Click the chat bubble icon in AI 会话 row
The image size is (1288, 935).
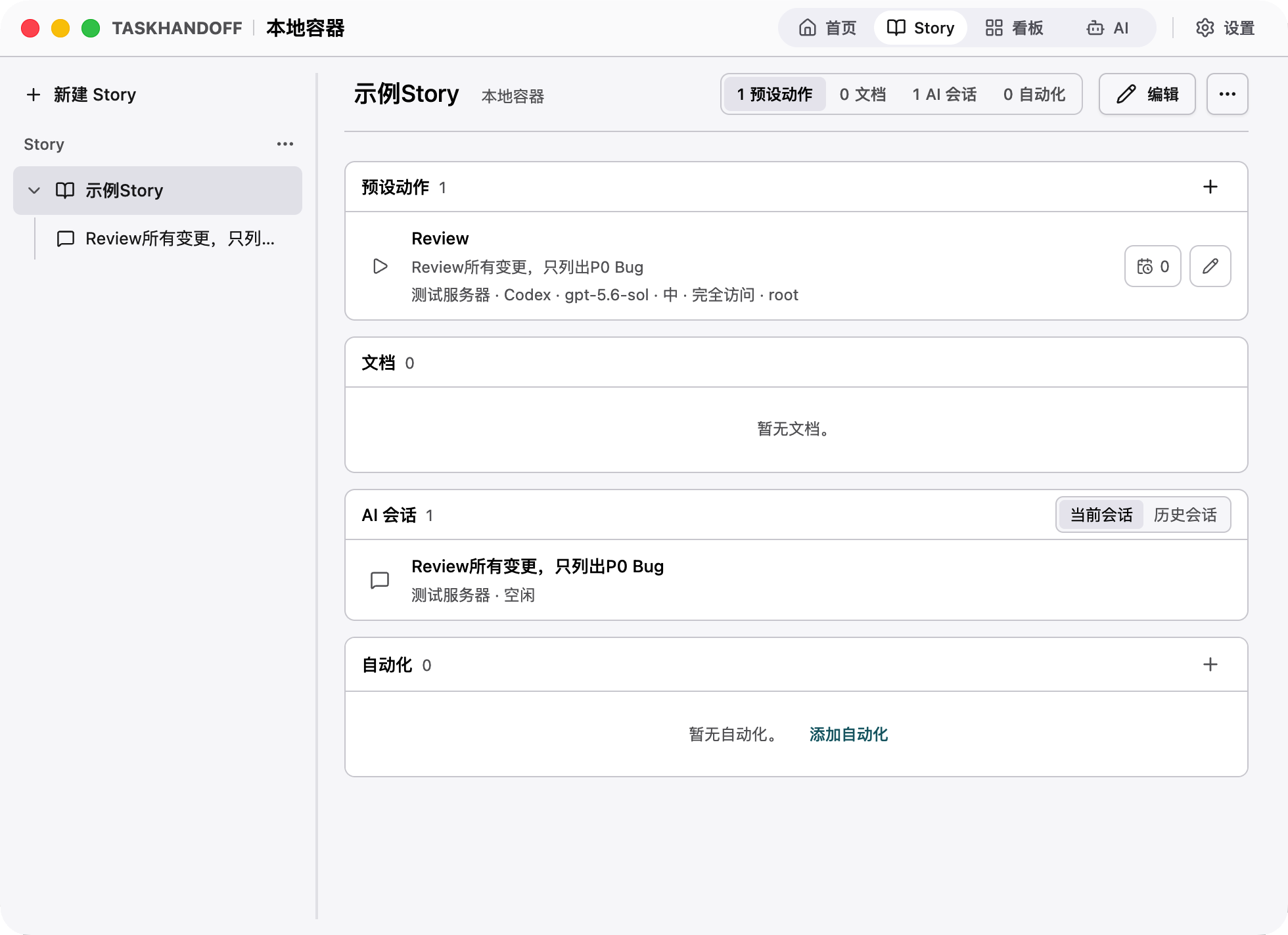[380, 580]
